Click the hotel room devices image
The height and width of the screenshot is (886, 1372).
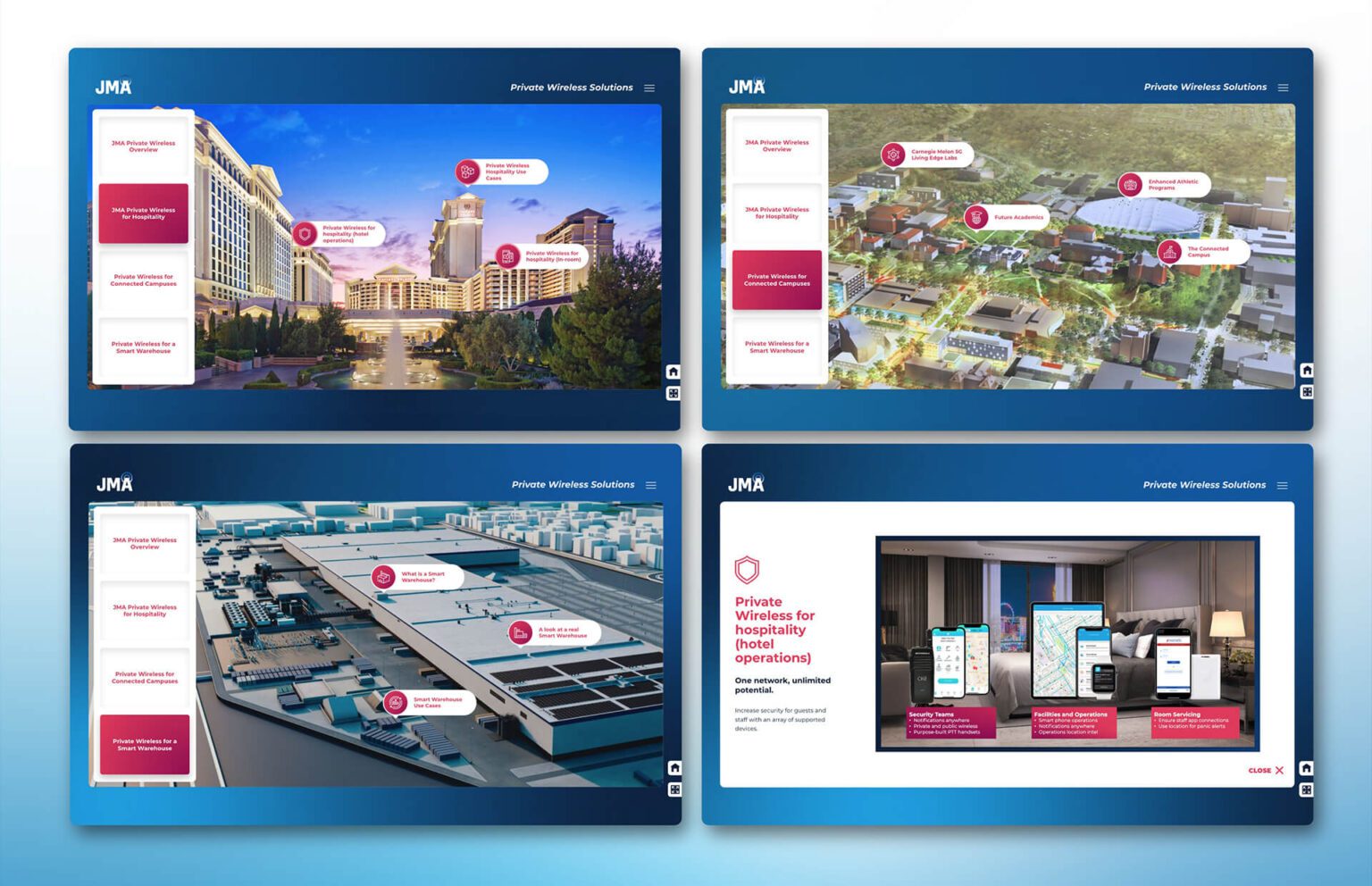(1067, 643)
